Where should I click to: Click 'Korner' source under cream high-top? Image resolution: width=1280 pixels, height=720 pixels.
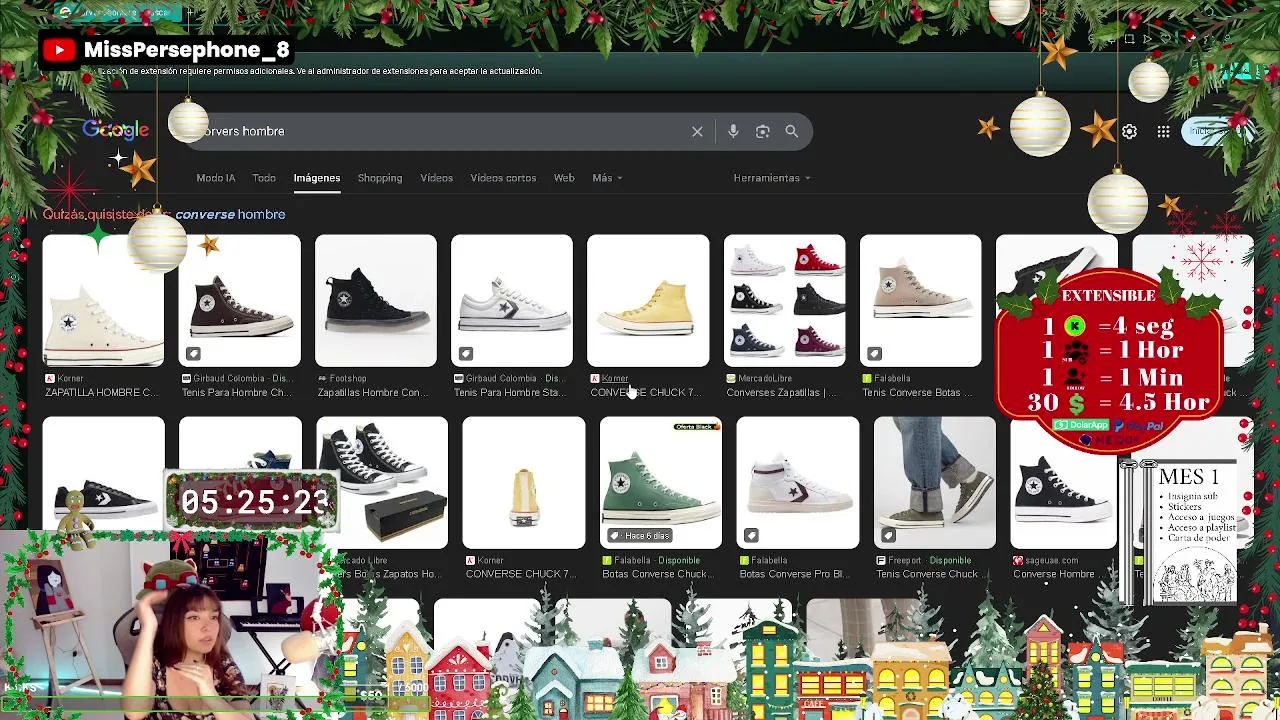pos(70,378)
